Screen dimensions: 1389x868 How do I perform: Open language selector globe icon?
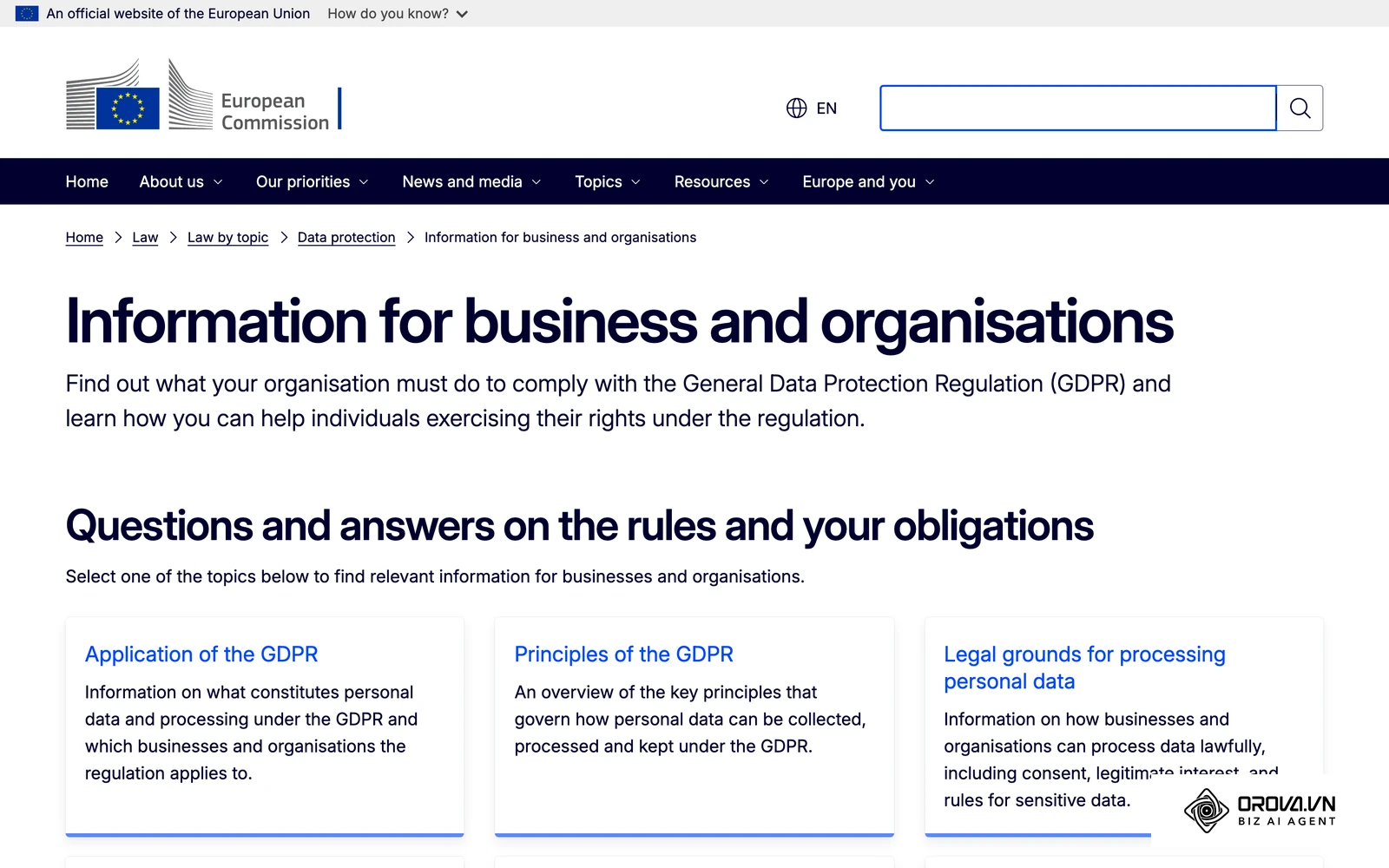796,108
